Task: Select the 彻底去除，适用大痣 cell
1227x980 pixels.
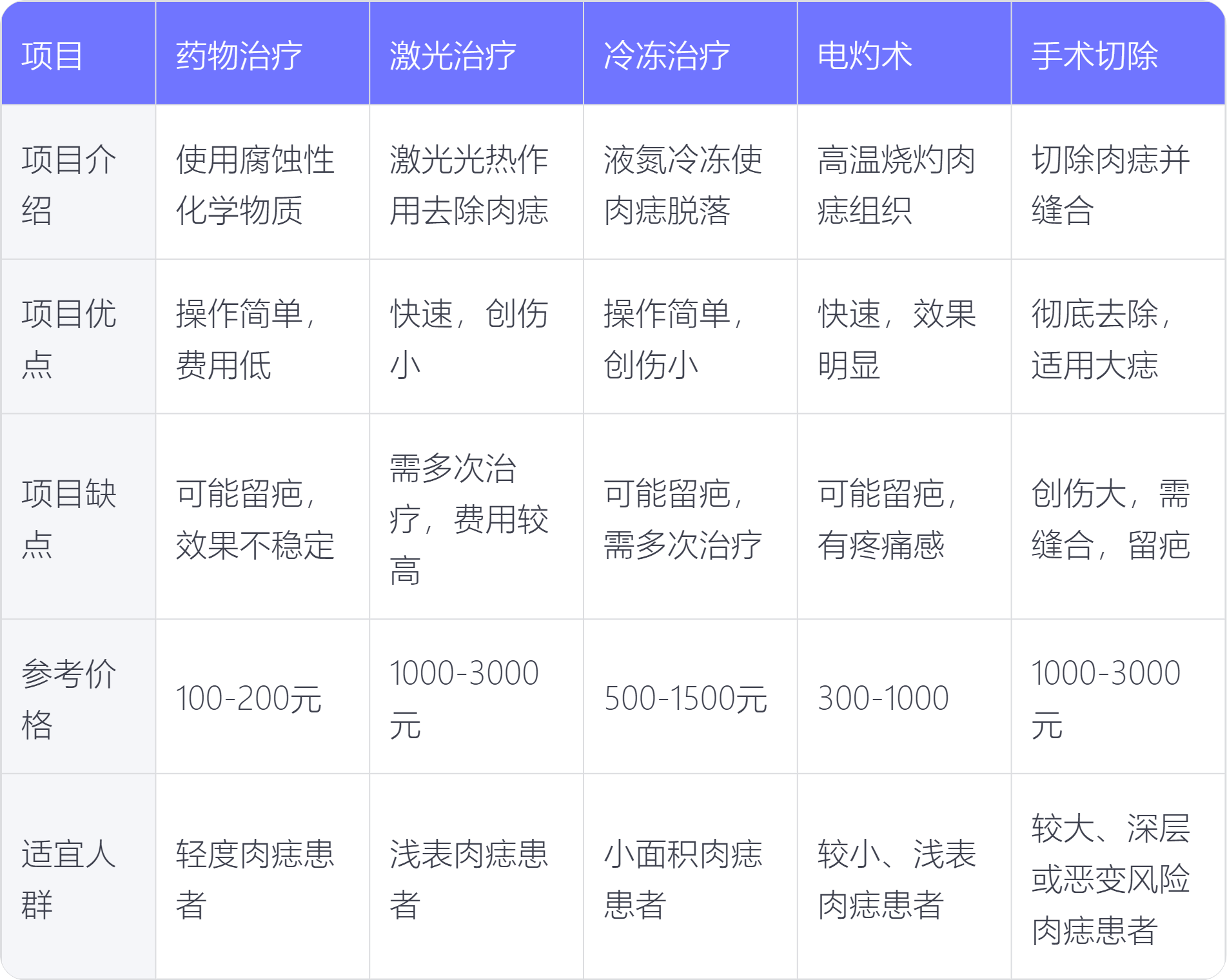Action: click(x=1101, y=339)
